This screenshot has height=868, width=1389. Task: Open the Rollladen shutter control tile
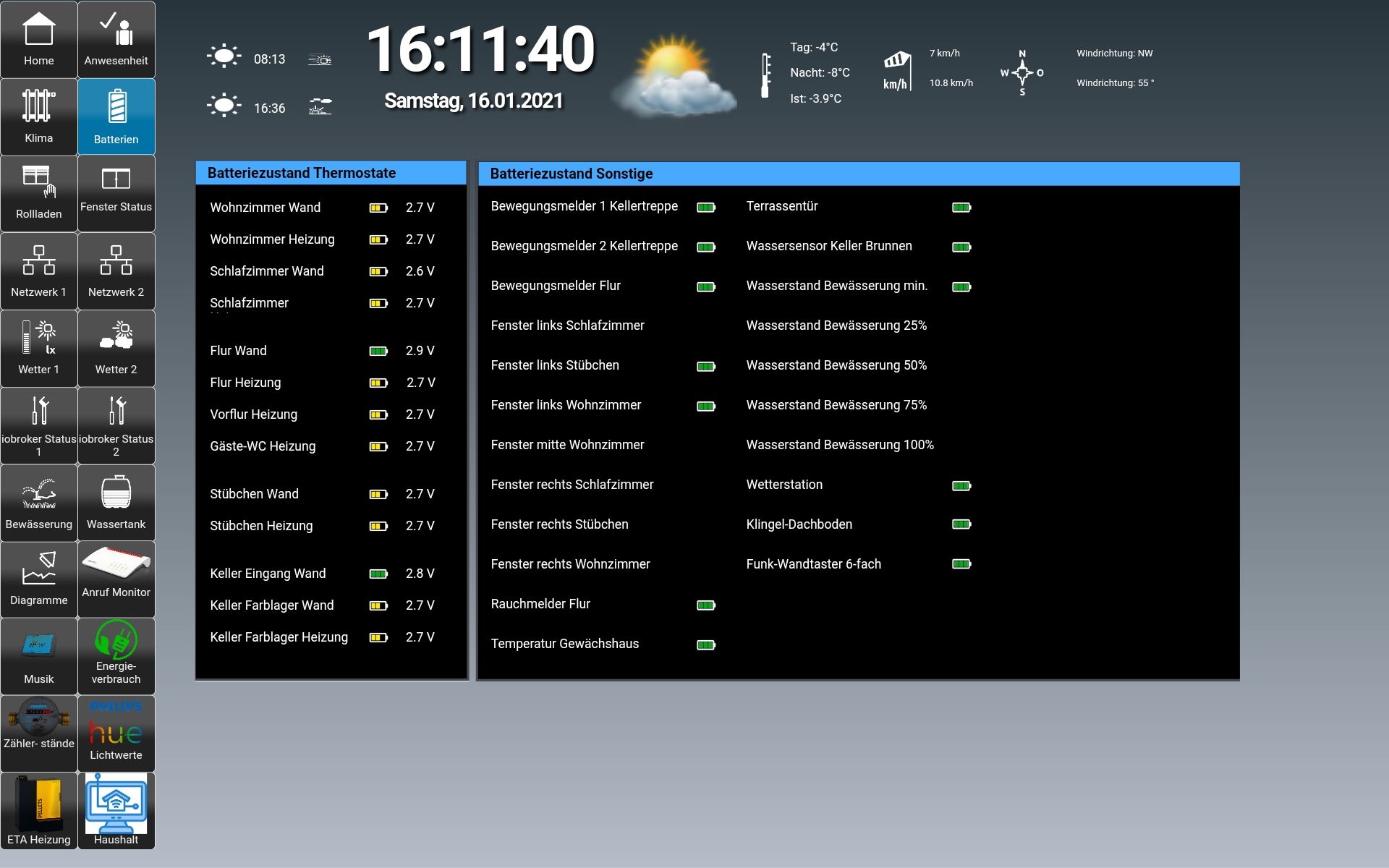coord(38,194)
